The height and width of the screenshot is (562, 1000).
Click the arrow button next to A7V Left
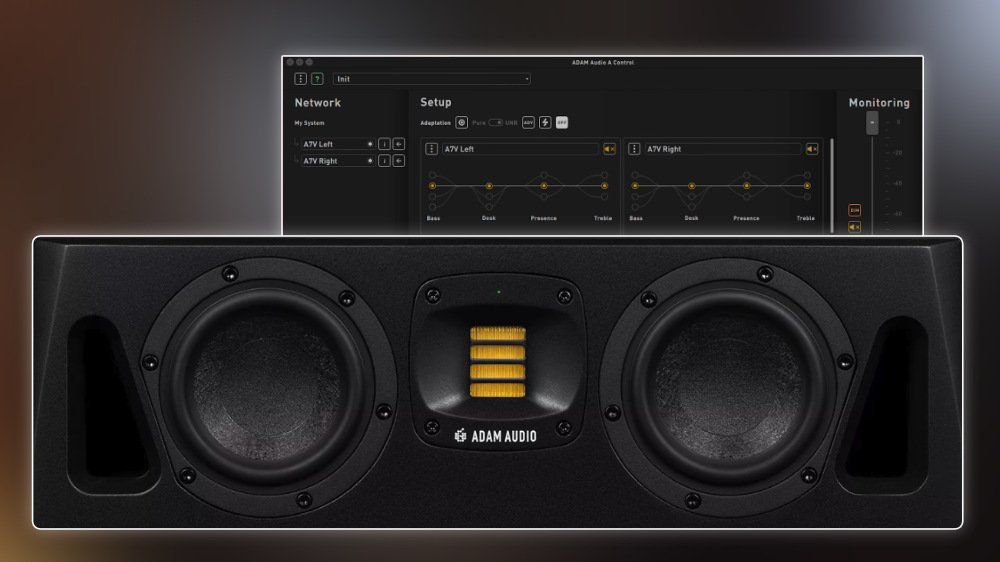[x=399, y=144]
